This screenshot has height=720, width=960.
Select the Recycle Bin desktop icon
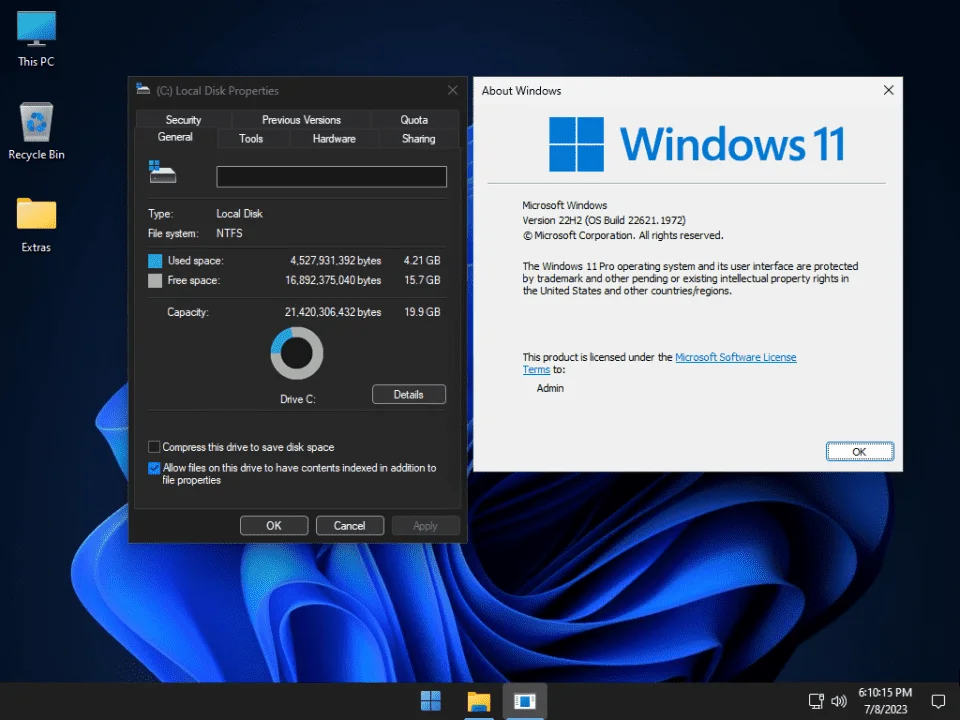(x=36, y=132)
